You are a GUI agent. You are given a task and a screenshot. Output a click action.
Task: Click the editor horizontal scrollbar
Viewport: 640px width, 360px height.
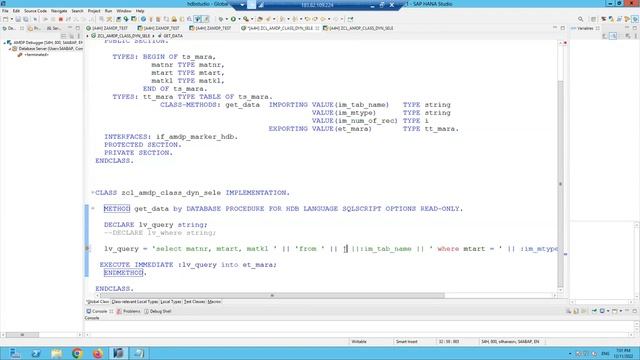tap(272, 295)
